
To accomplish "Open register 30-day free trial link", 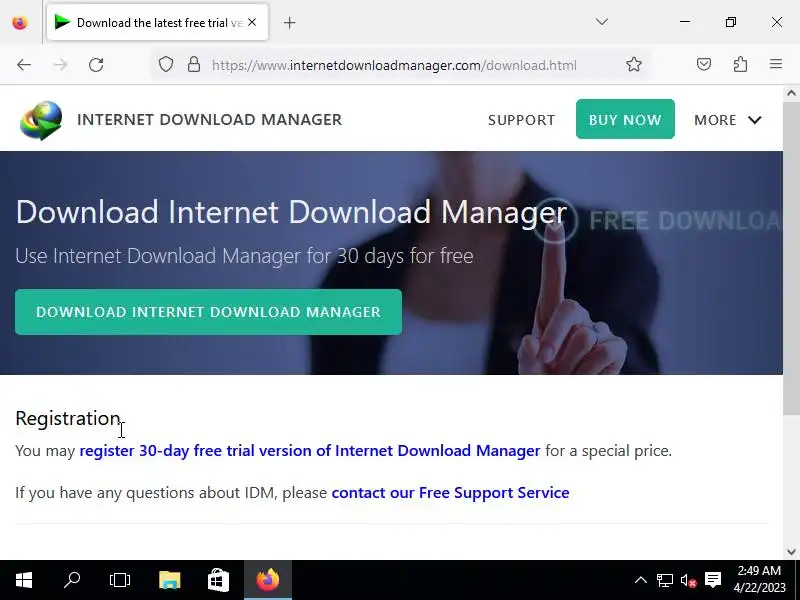I will pyautogui.click(x=310, y=451).
